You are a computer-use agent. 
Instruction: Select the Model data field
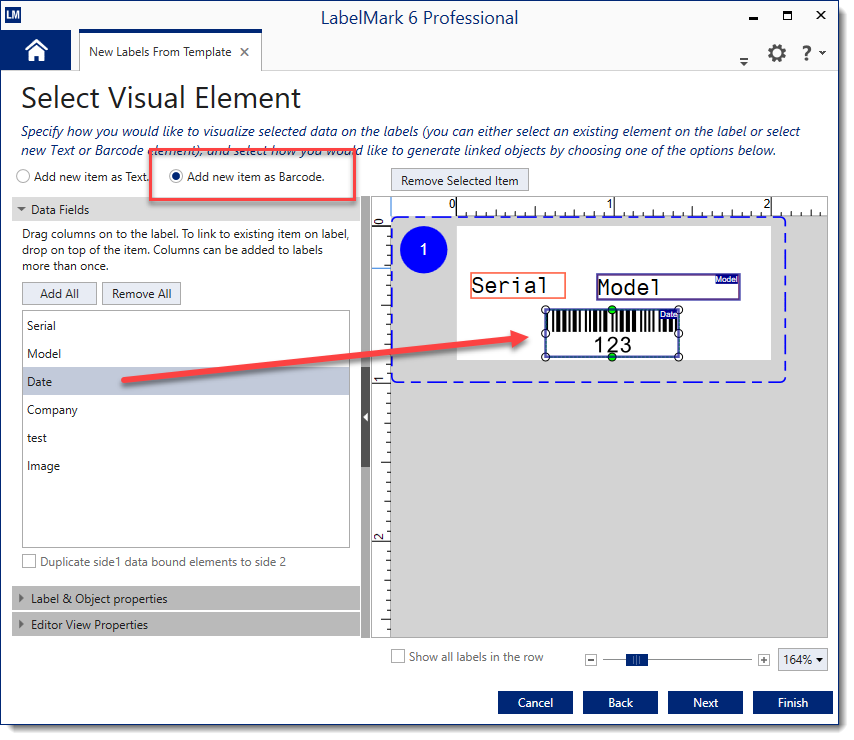point(186,354)
